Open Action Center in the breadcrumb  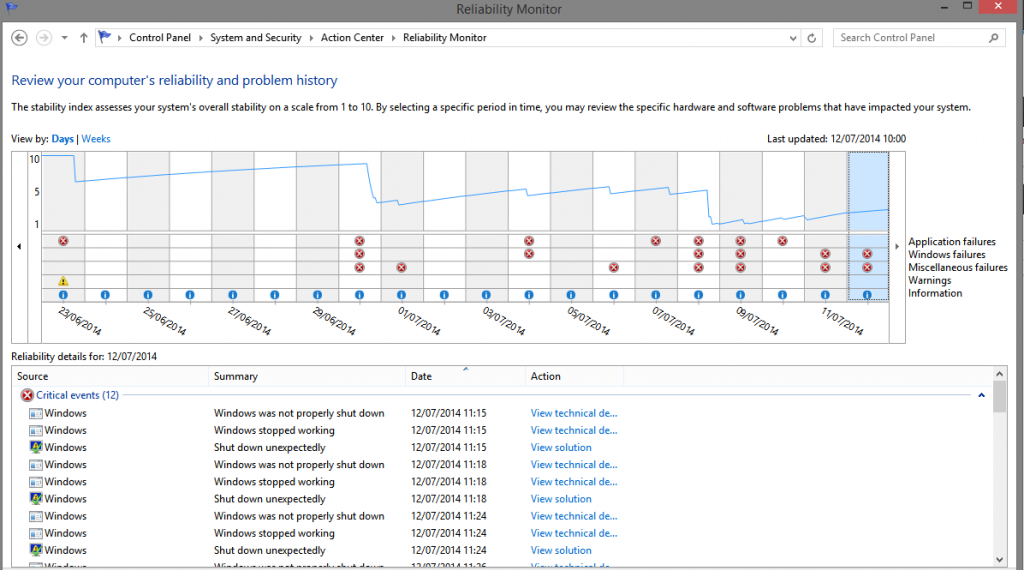pyautogui.click(x=352, y=38)
